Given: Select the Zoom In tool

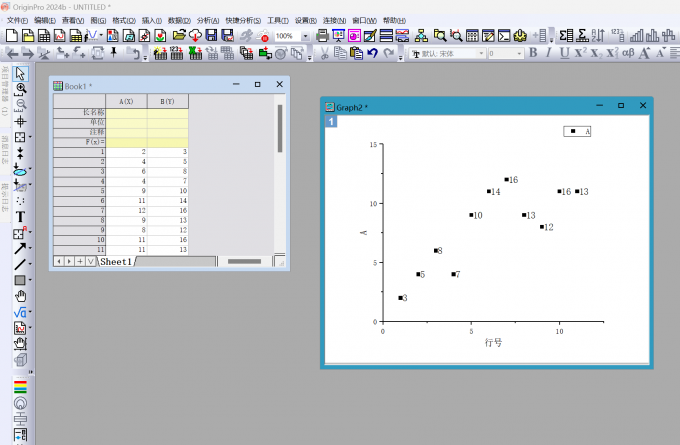Looking at the screenshot, I should 20,89.
